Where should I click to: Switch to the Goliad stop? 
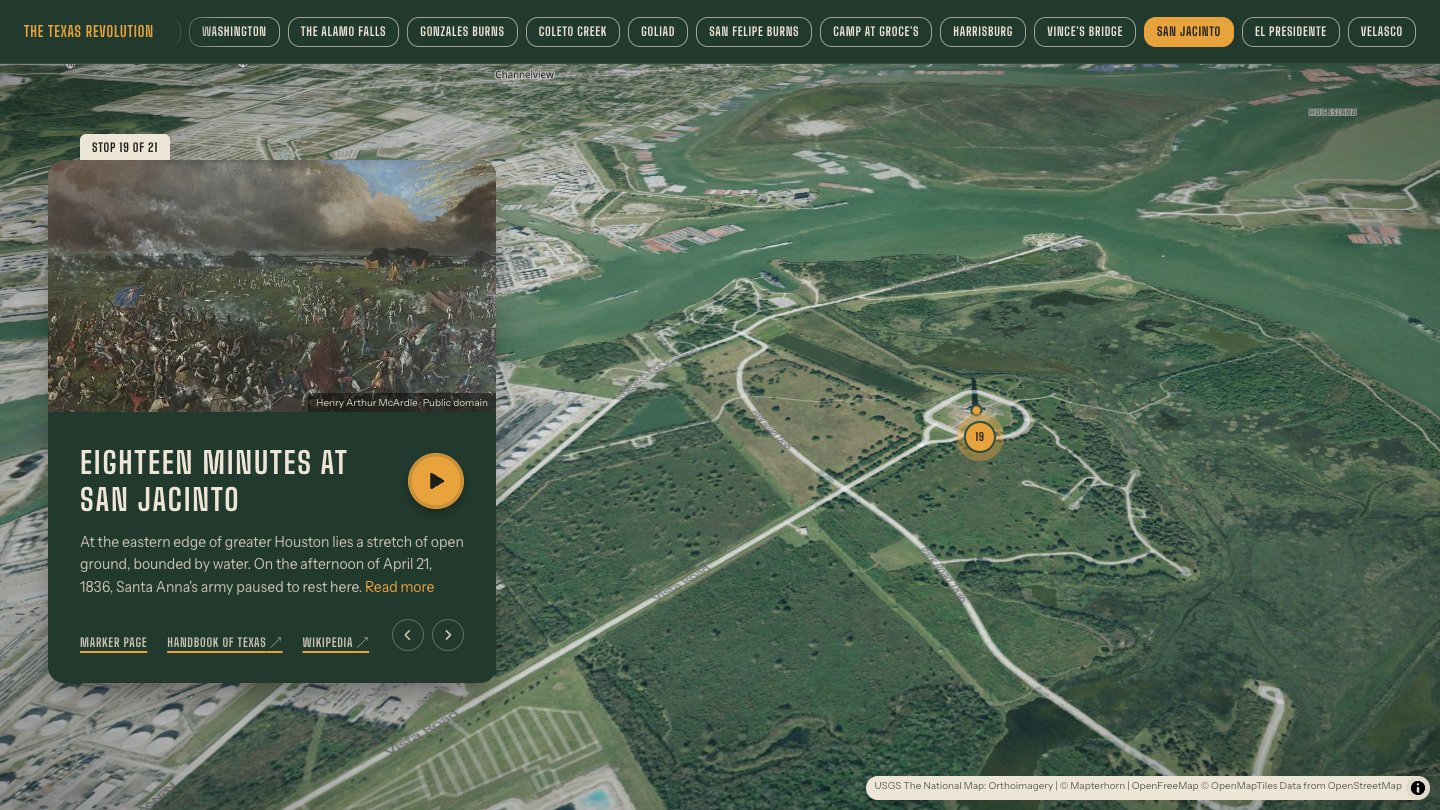[658, 32]
